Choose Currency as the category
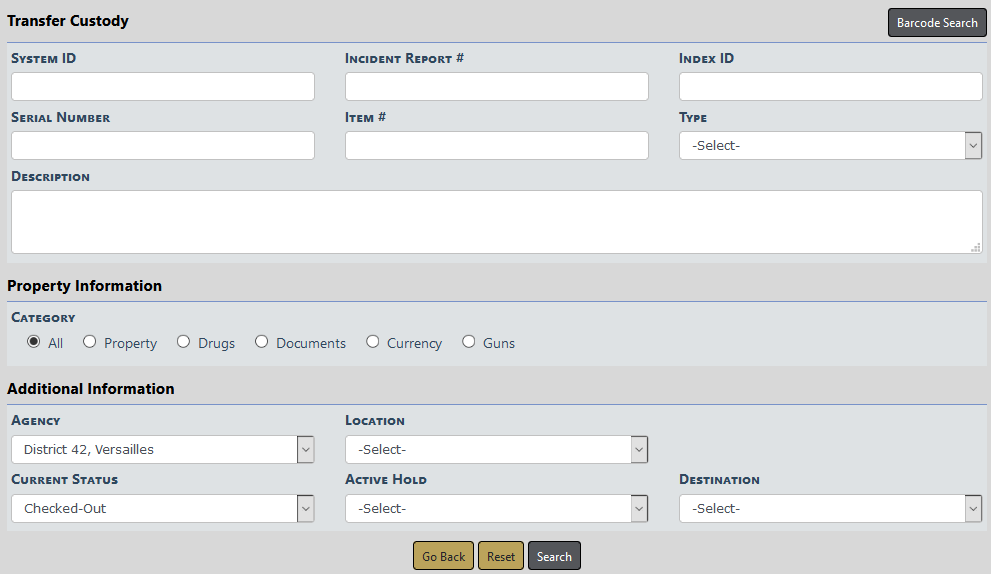991x574 pixels. [x=373, y=342]
